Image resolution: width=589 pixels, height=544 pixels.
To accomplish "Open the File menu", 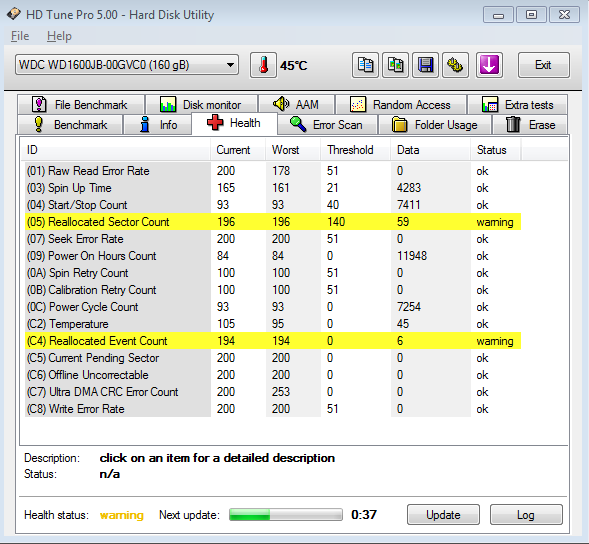I will click(20, 36).
